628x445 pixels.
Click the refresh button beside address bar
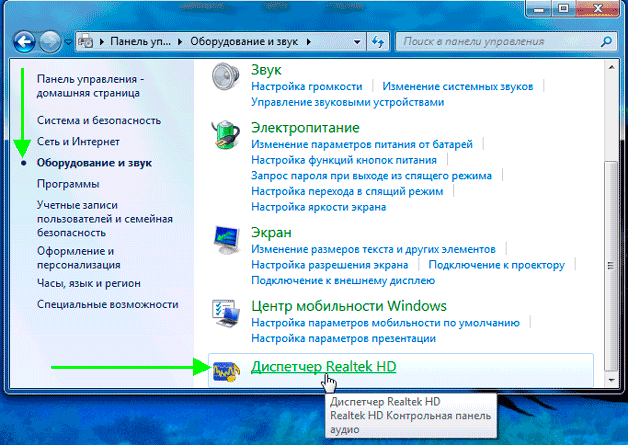(x=378, y=43)
